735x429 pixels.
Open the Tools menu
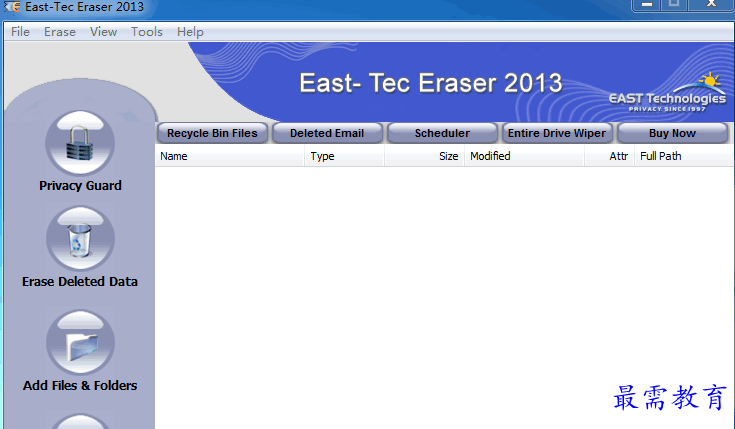click(x=147, y=32)
